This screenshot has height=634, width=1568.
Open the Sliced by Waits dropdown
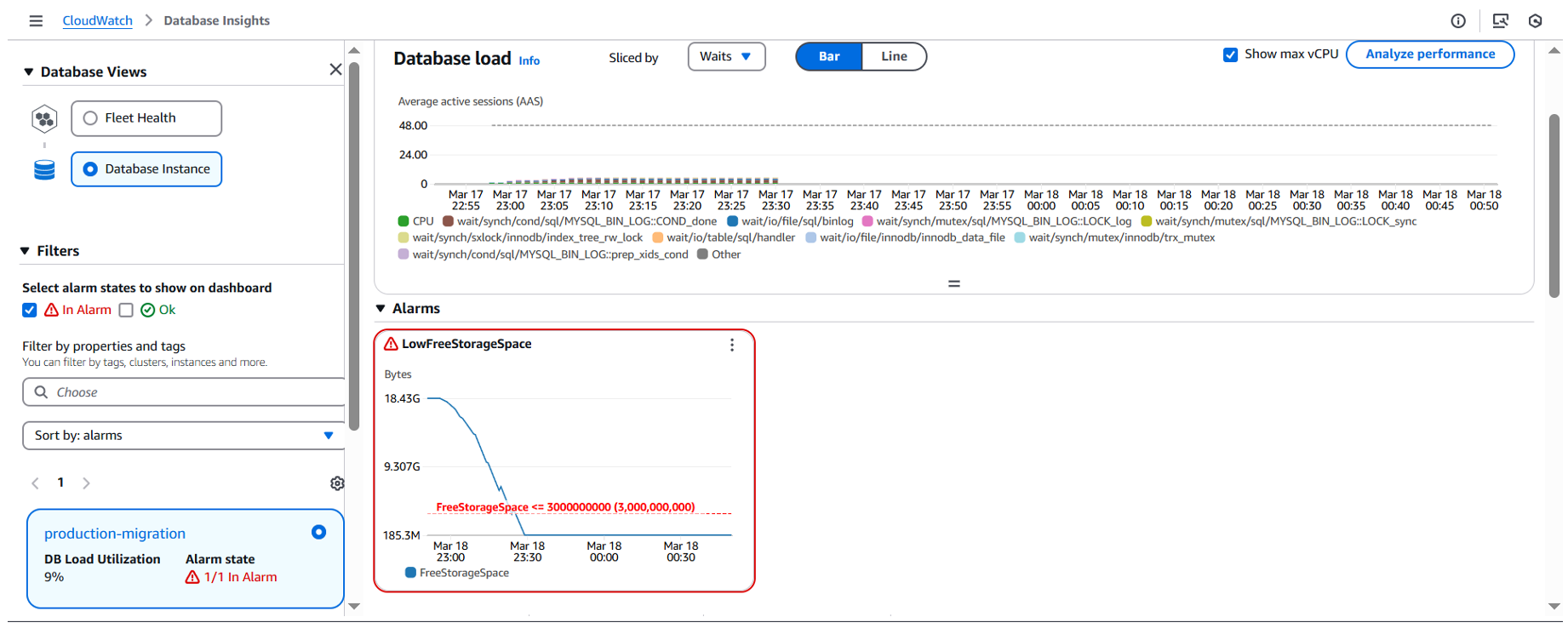pos(726,56)
